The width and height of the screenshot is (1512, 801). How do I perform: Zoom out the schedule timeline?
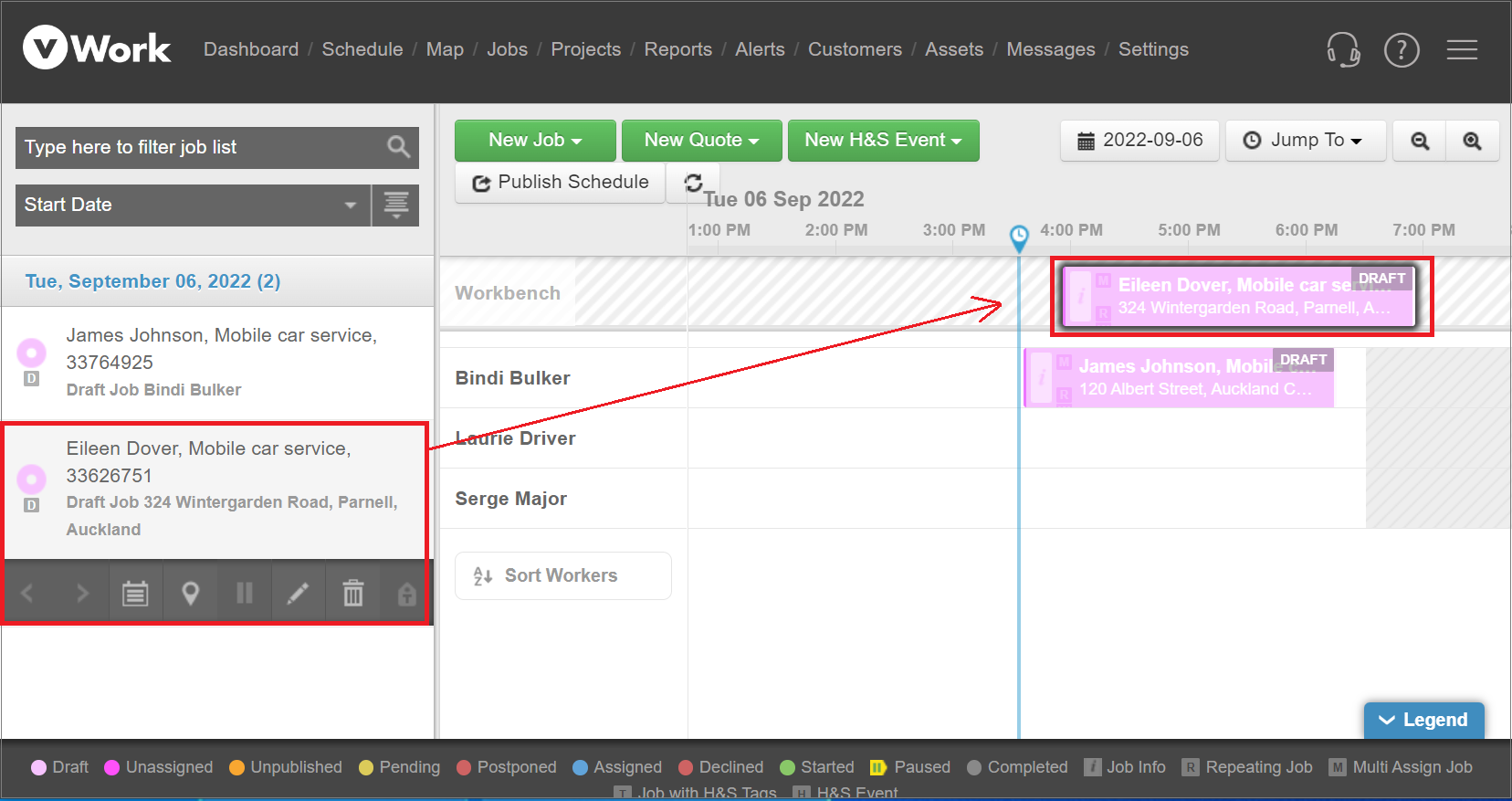click(x=1420, y=141)
